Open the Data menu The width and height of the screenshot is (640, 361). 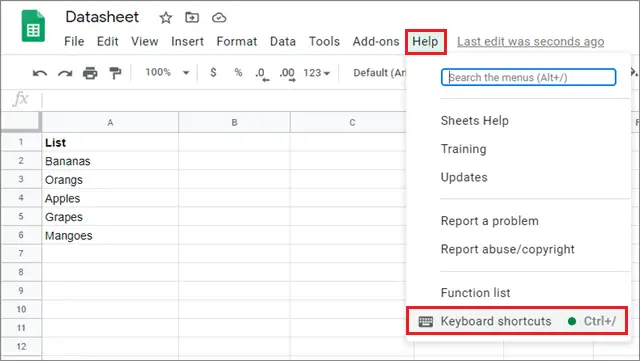pyautogui.click(x=283, y=41)
